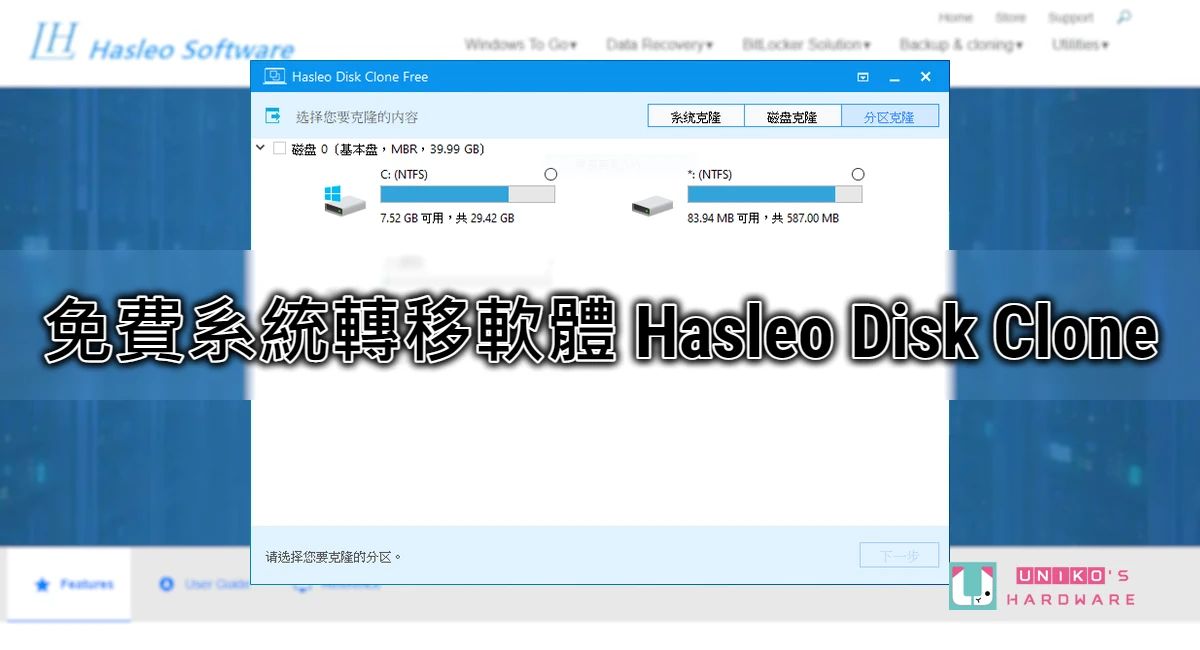Screen dimensions: 1200x650
Task: Open the Windows To Go menu on webpage
Action: 520,45
